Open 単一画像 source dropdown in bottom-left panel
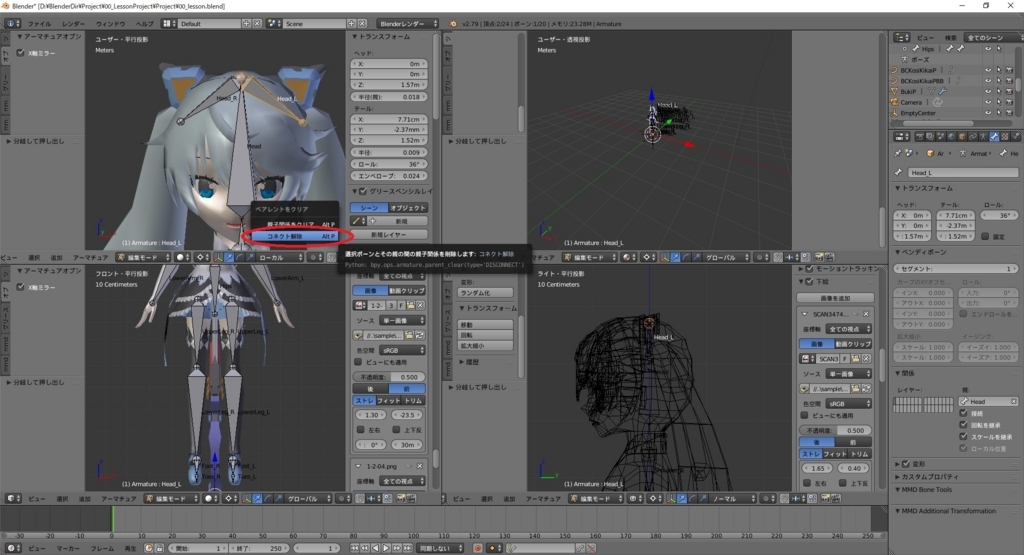This screenshot has height=555, width=1024. click(402, 320)
